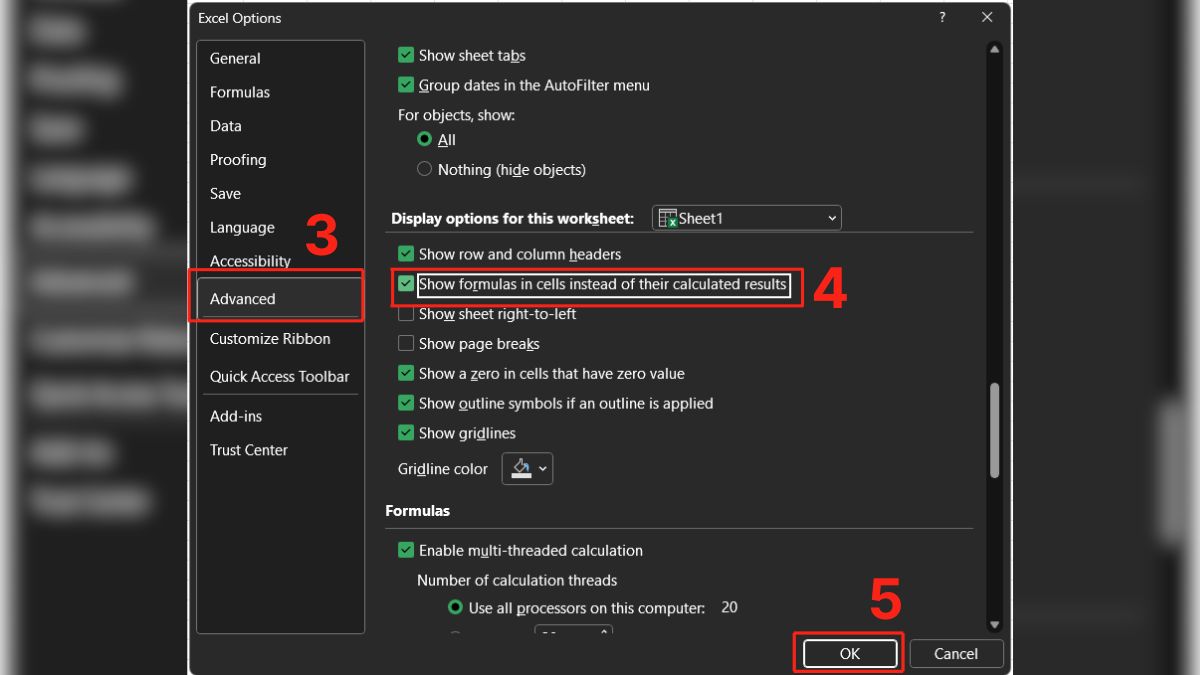This screenshot has width=1200, height=675.
Task: Disable "Show a zero in cells that have zero value"
Action: tap(406, 373)
